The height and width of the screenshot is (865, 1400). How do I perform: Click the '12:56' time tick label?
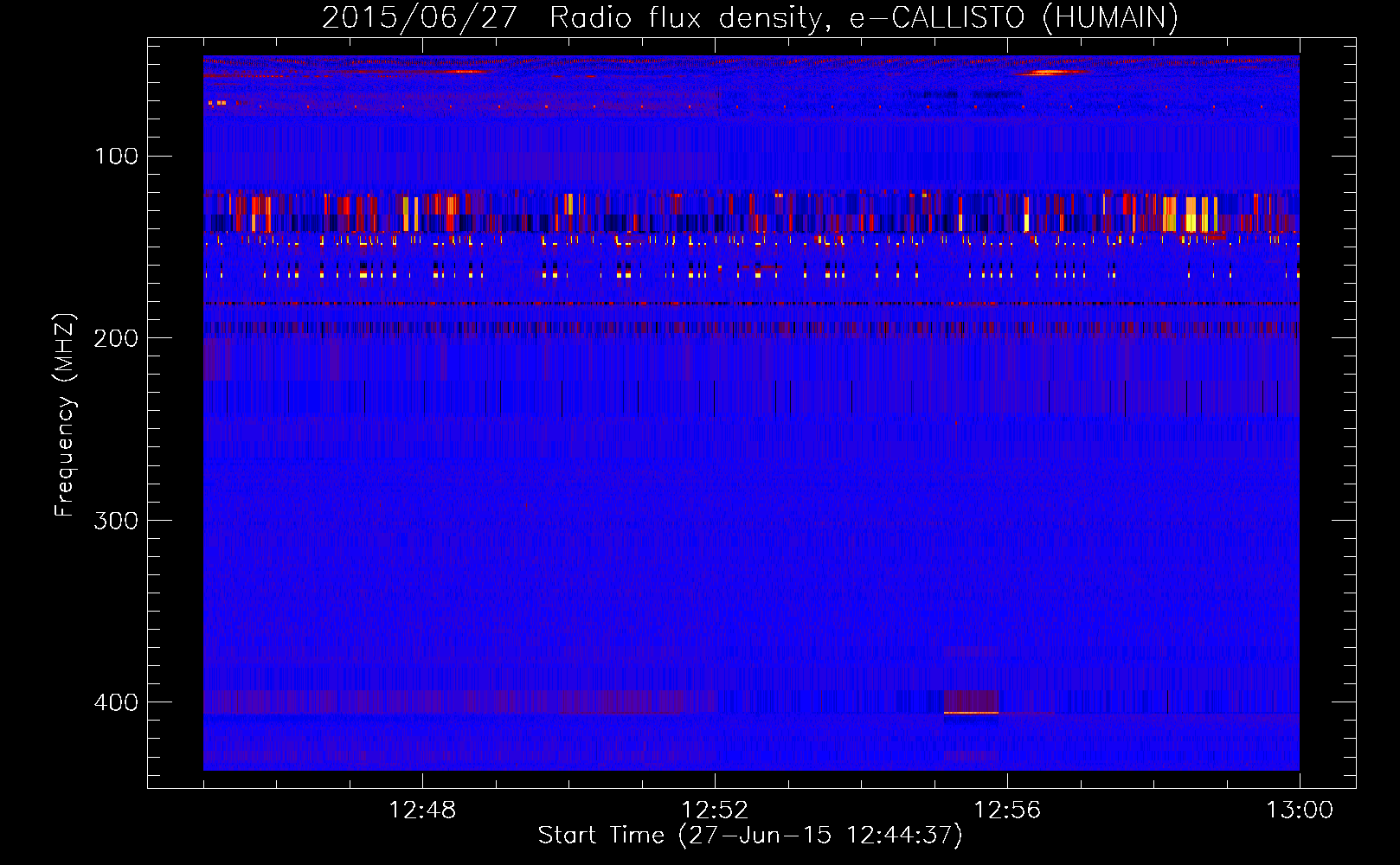[x=1007, y=811]
